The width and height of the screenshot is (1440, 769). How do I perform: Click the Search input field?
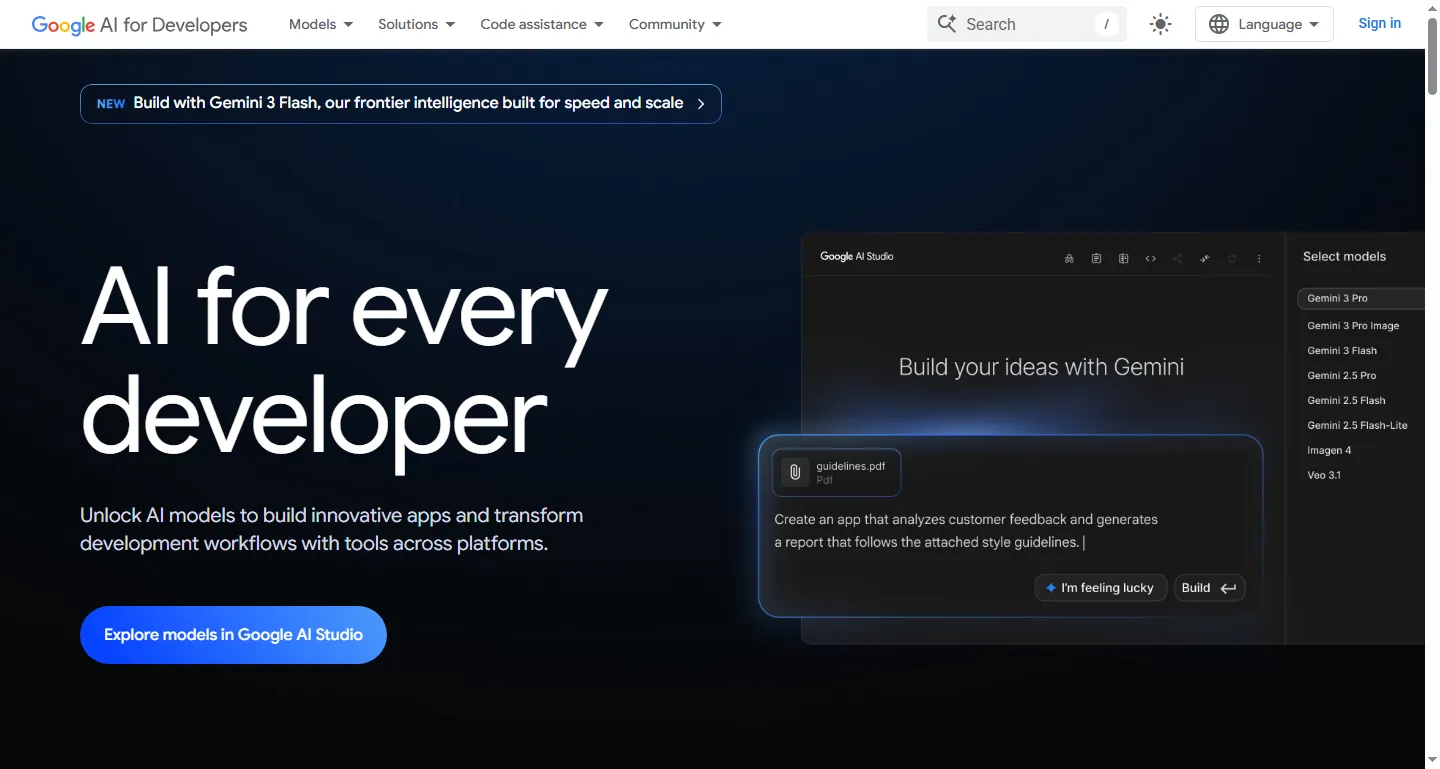1027,24
